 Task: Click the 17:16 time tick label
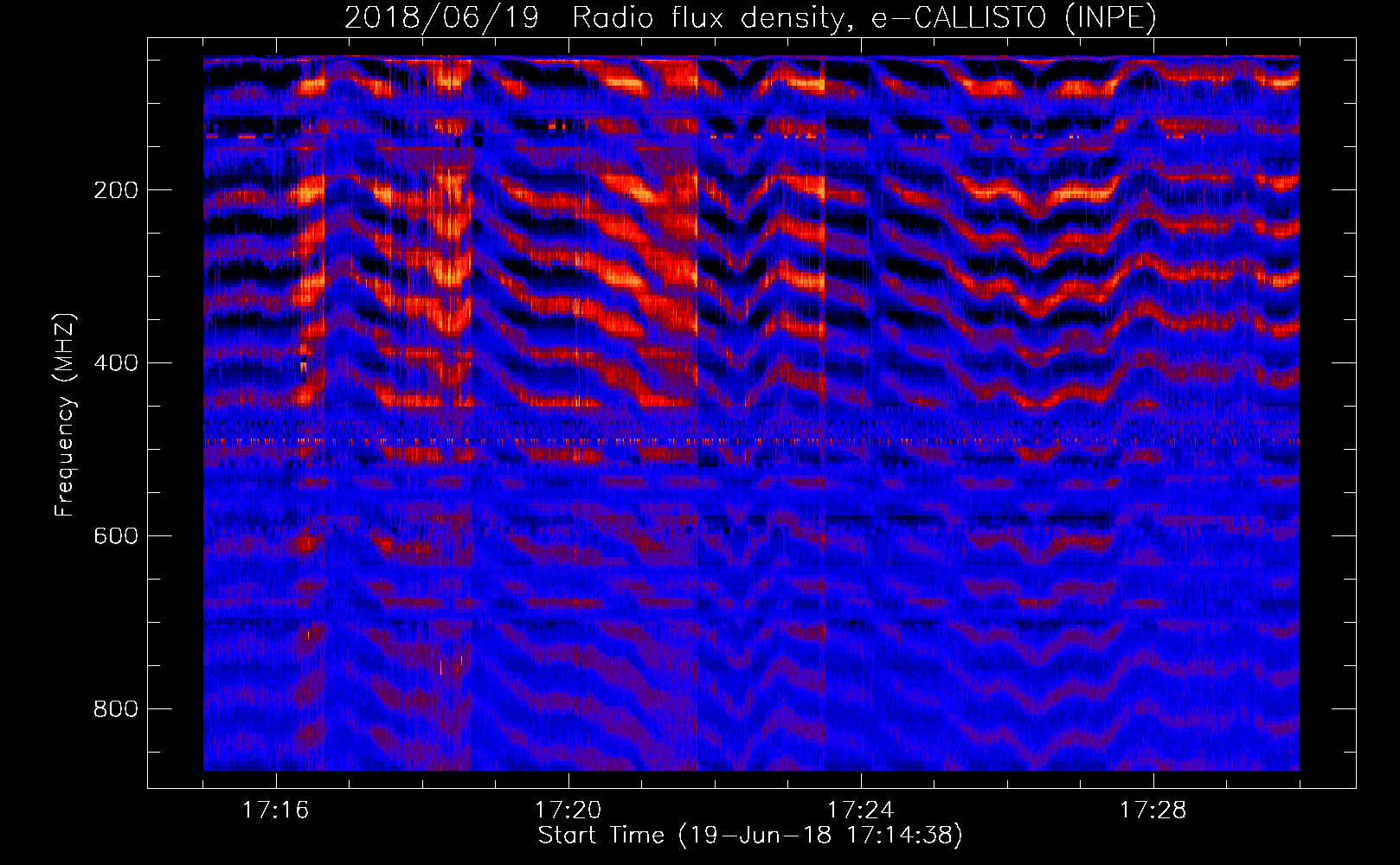276,811
